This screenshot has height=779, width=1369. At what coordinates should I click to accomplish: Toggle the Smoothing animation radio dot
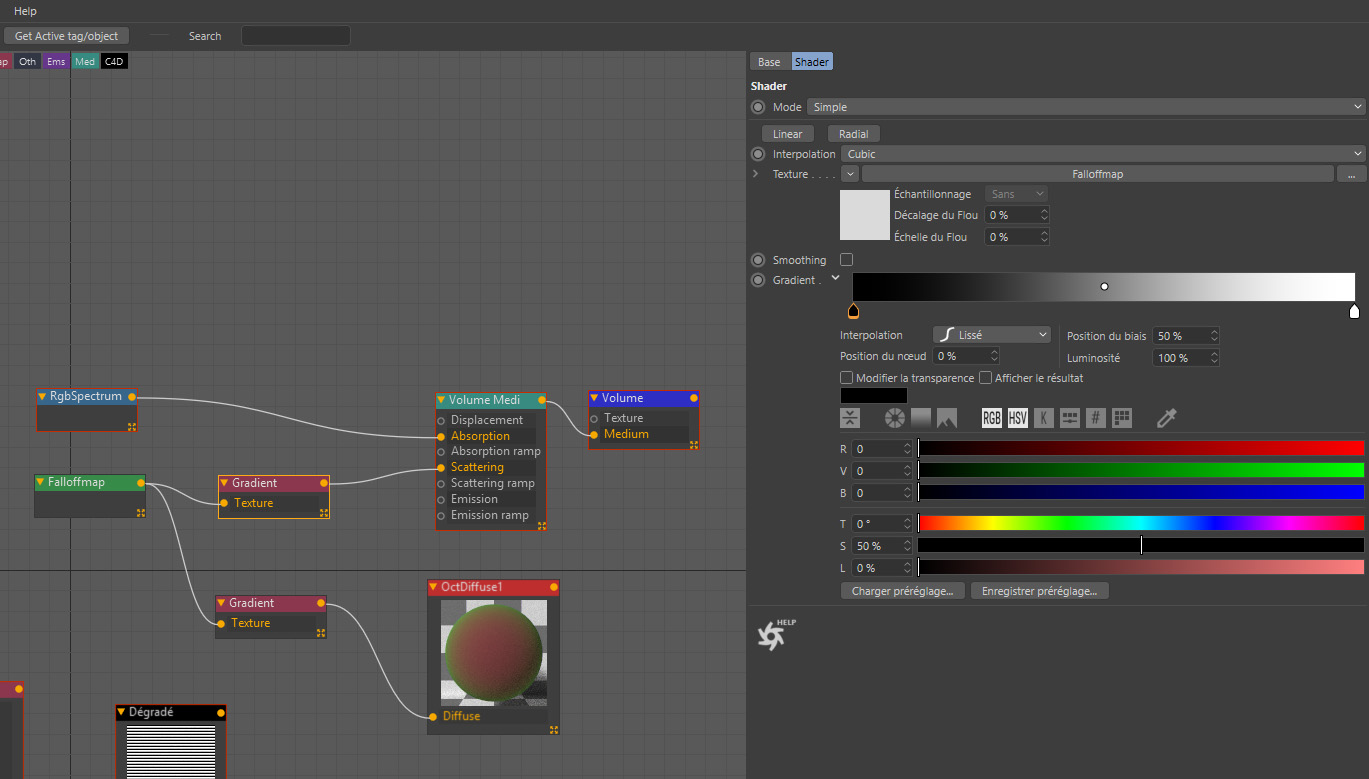coord(758,260)
